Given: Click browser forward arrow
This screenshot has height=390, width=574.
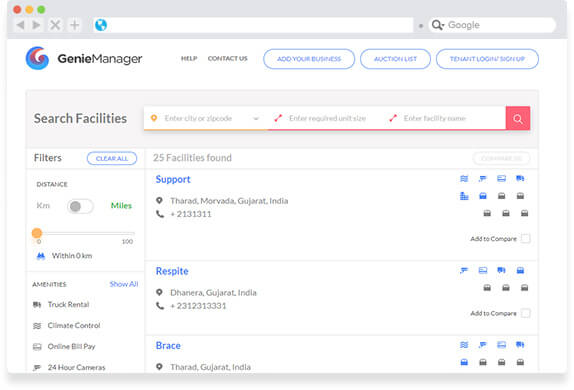Looking at the screenshot, I should pyautogui.click(x=36, y=25).
